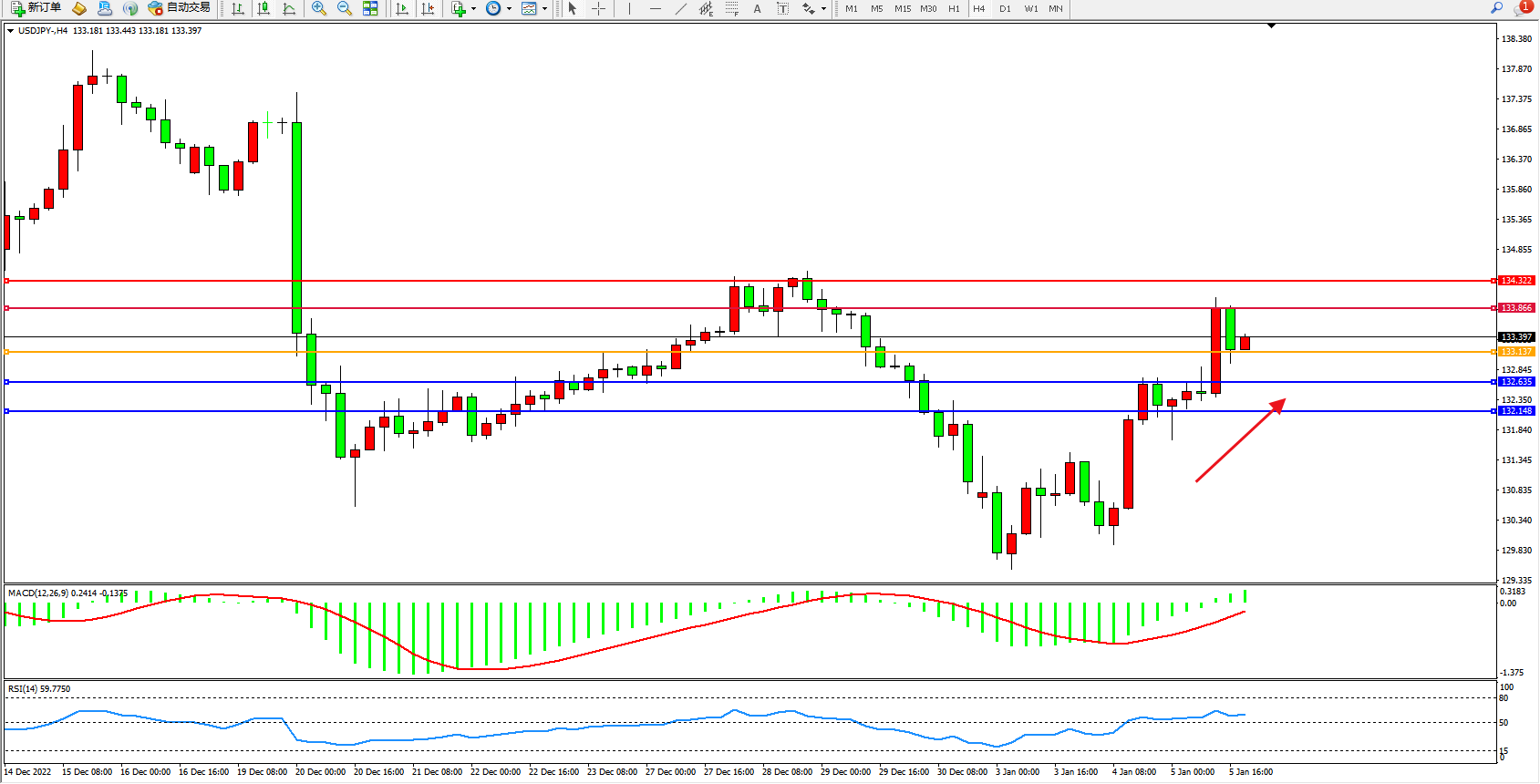Toggle AutoTrading (自动交易) button
Image resolution: width=1540 pixels, height=784 pixels.
[180, 8]
